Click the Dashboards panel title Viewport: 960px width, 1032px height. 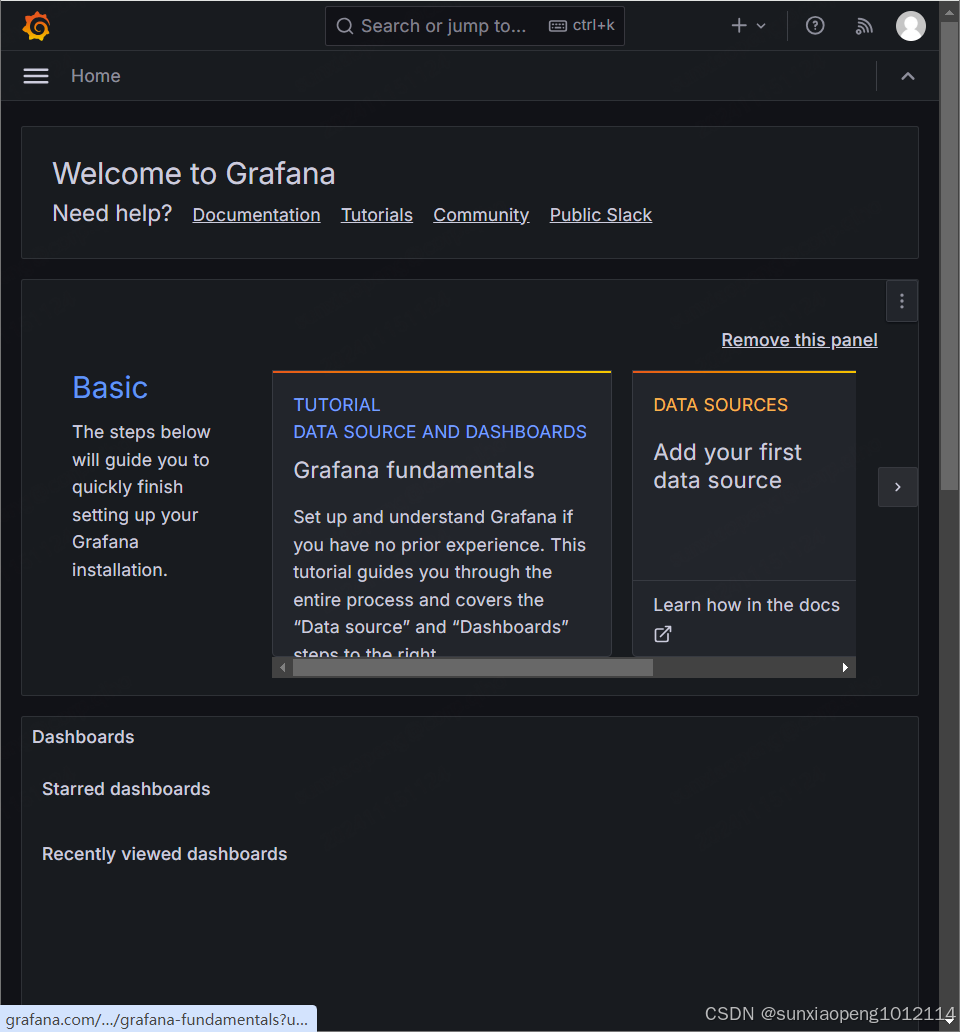[83, 737]
